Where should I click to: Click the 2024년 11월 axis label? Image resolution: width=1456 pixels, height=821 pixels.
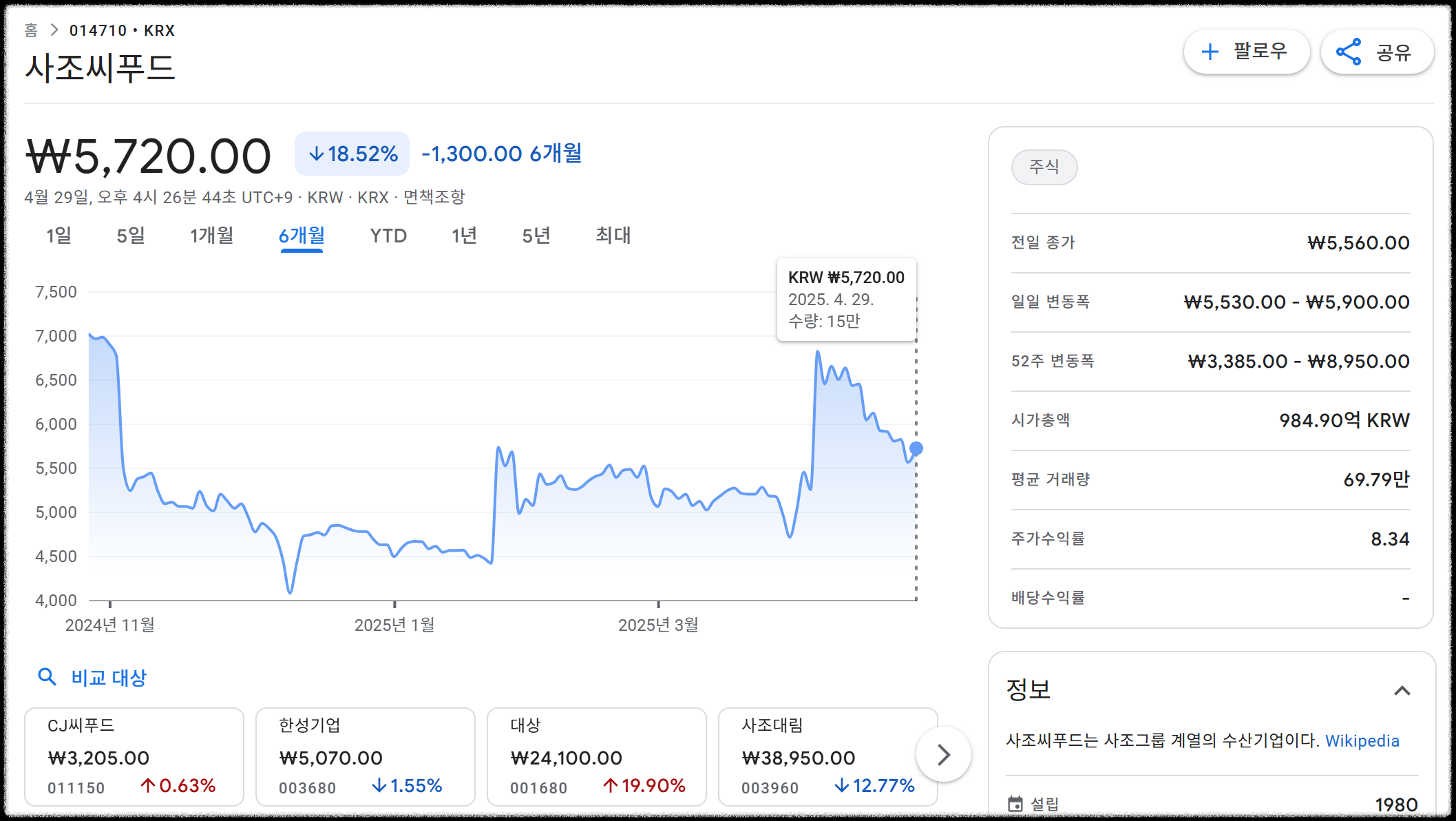point(109,625)
